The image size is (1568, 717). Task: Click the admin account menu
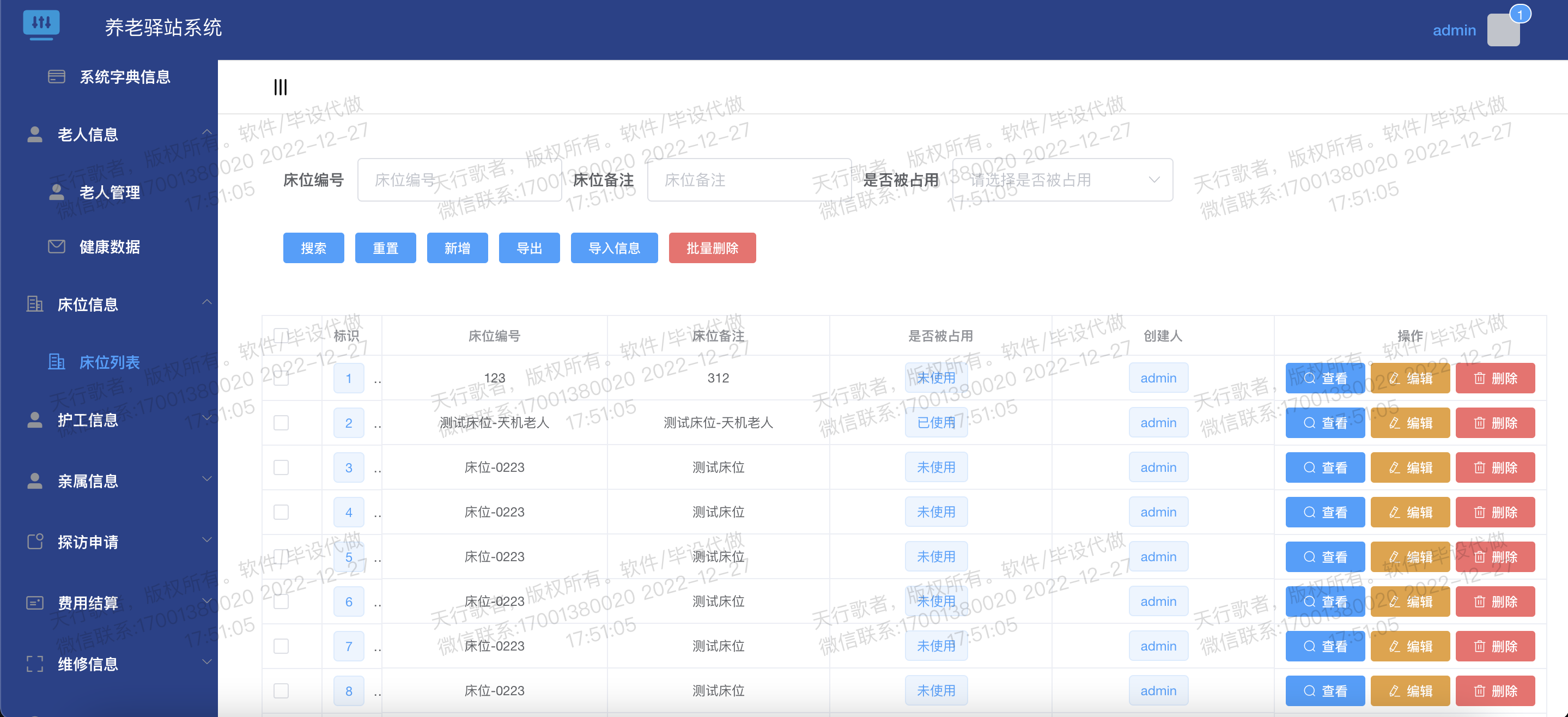click(x=1454, y=30)
